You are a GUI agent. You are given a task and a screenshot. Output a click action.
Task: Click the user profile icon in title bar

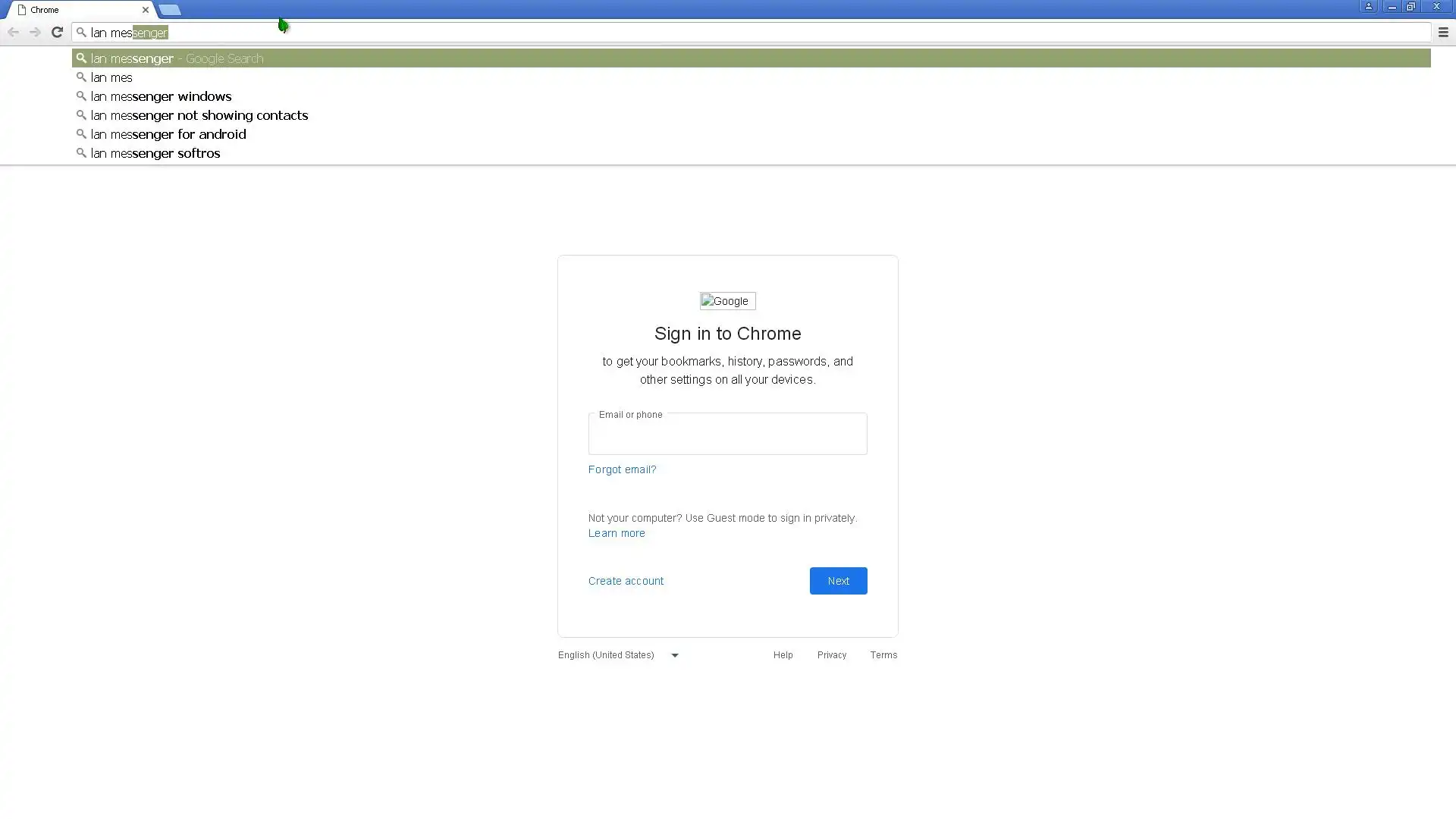coord(1369,7)
